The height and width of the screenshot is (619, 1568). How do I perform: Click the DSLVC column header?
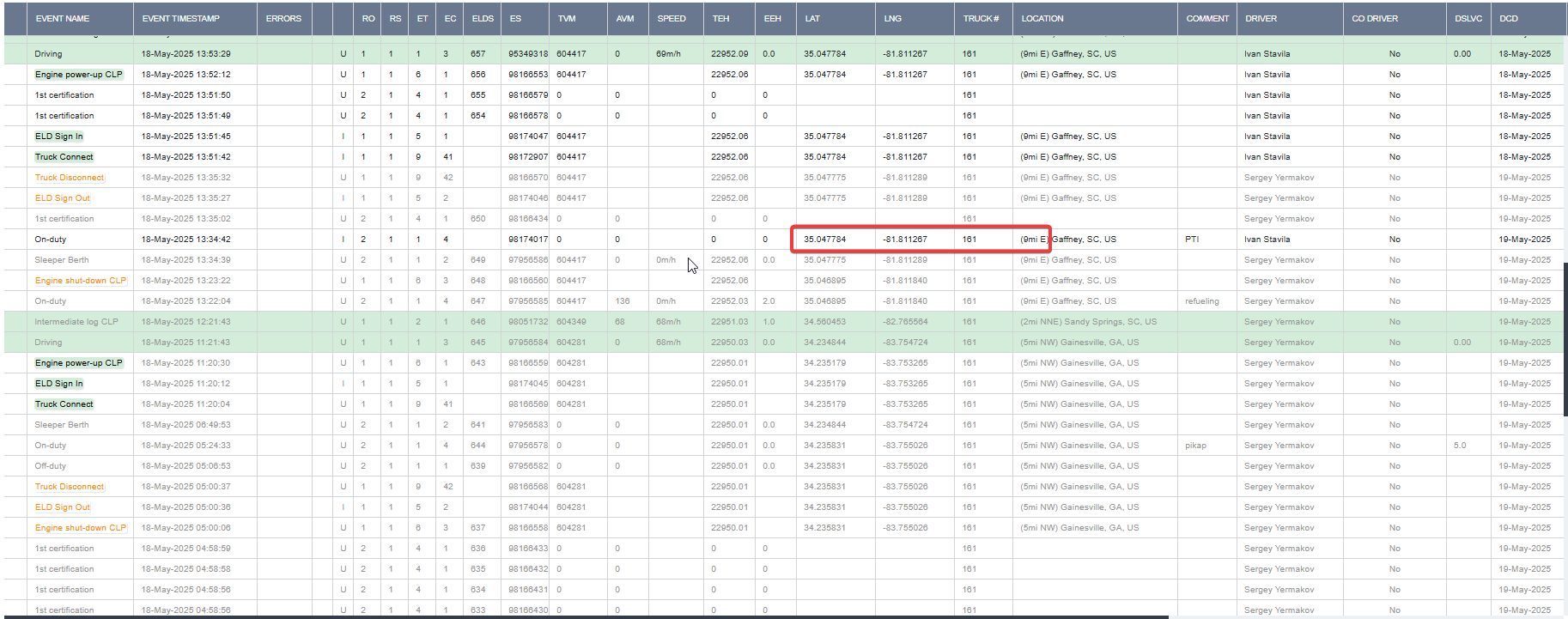(1468, 18)
